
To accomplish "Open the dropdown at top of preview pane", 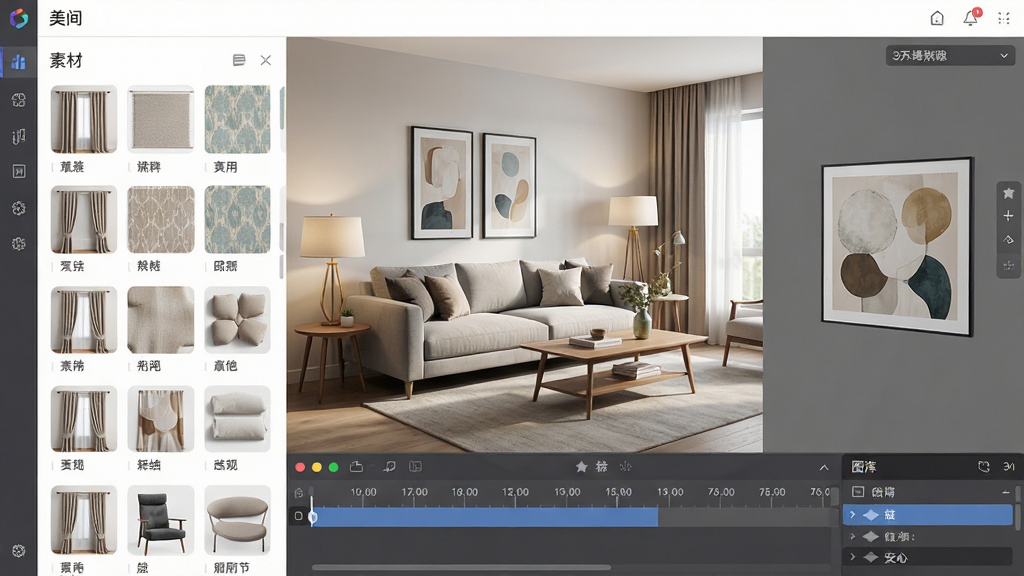I will tap(950, 56).
